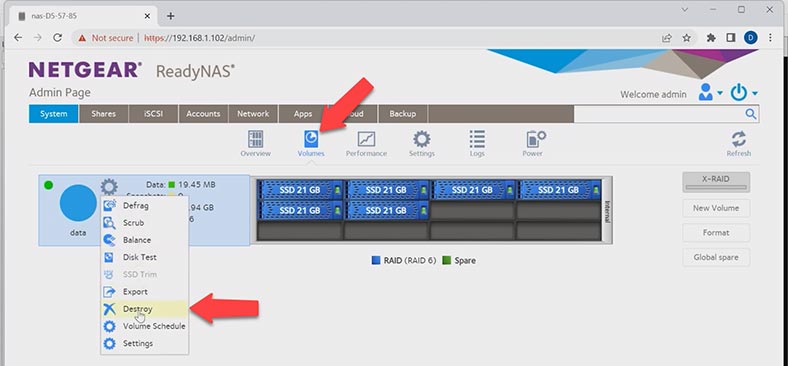Click the New Volume button

(716, 208)
